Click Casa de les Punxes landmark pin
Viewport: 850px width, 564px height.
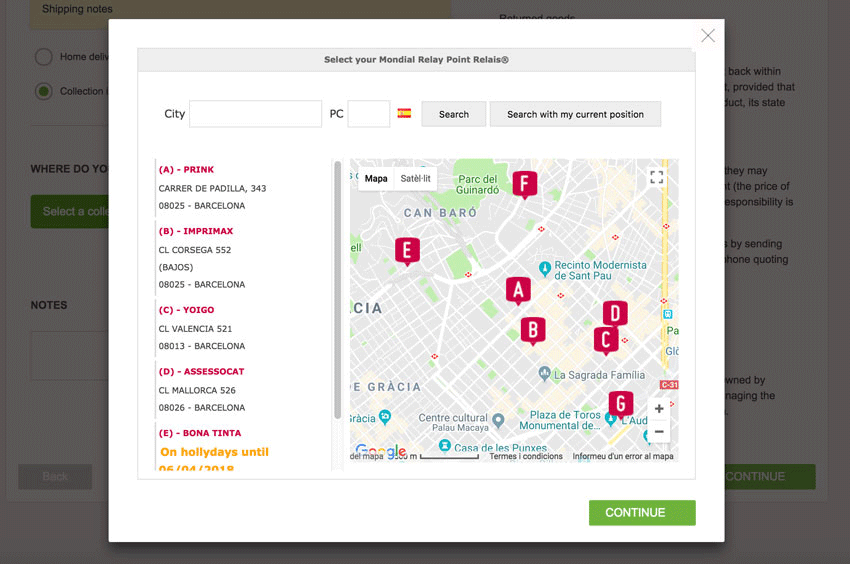point(445,445)
